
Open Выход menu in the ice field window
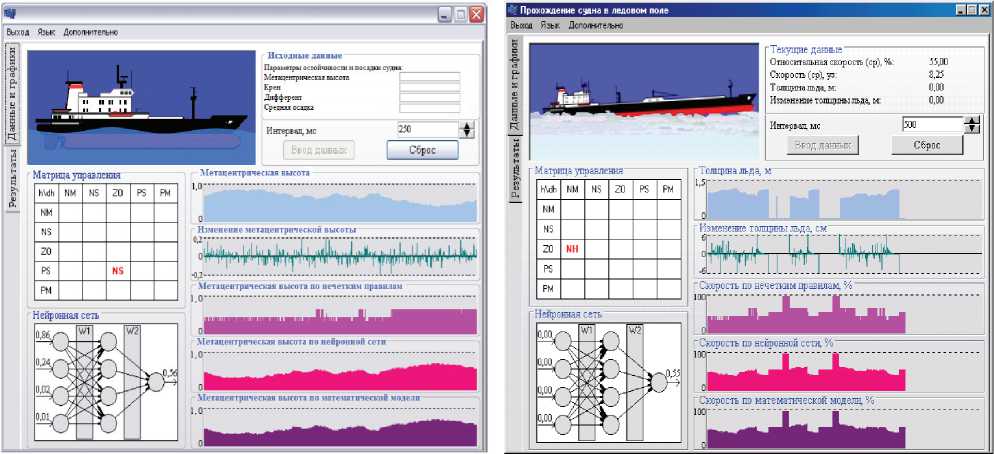tap(521, 23)
